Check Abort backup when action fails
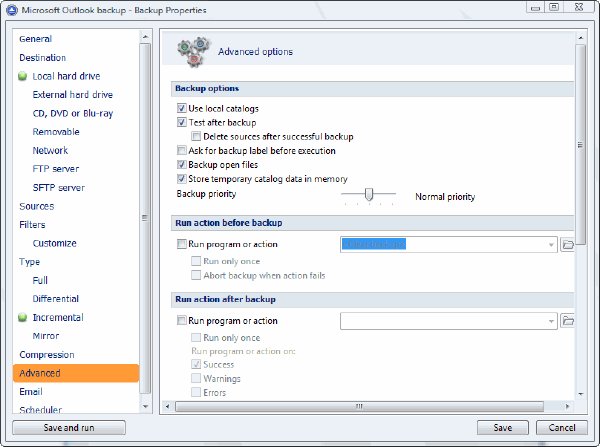This screenshot has width=600, height=447. (196, 275)
